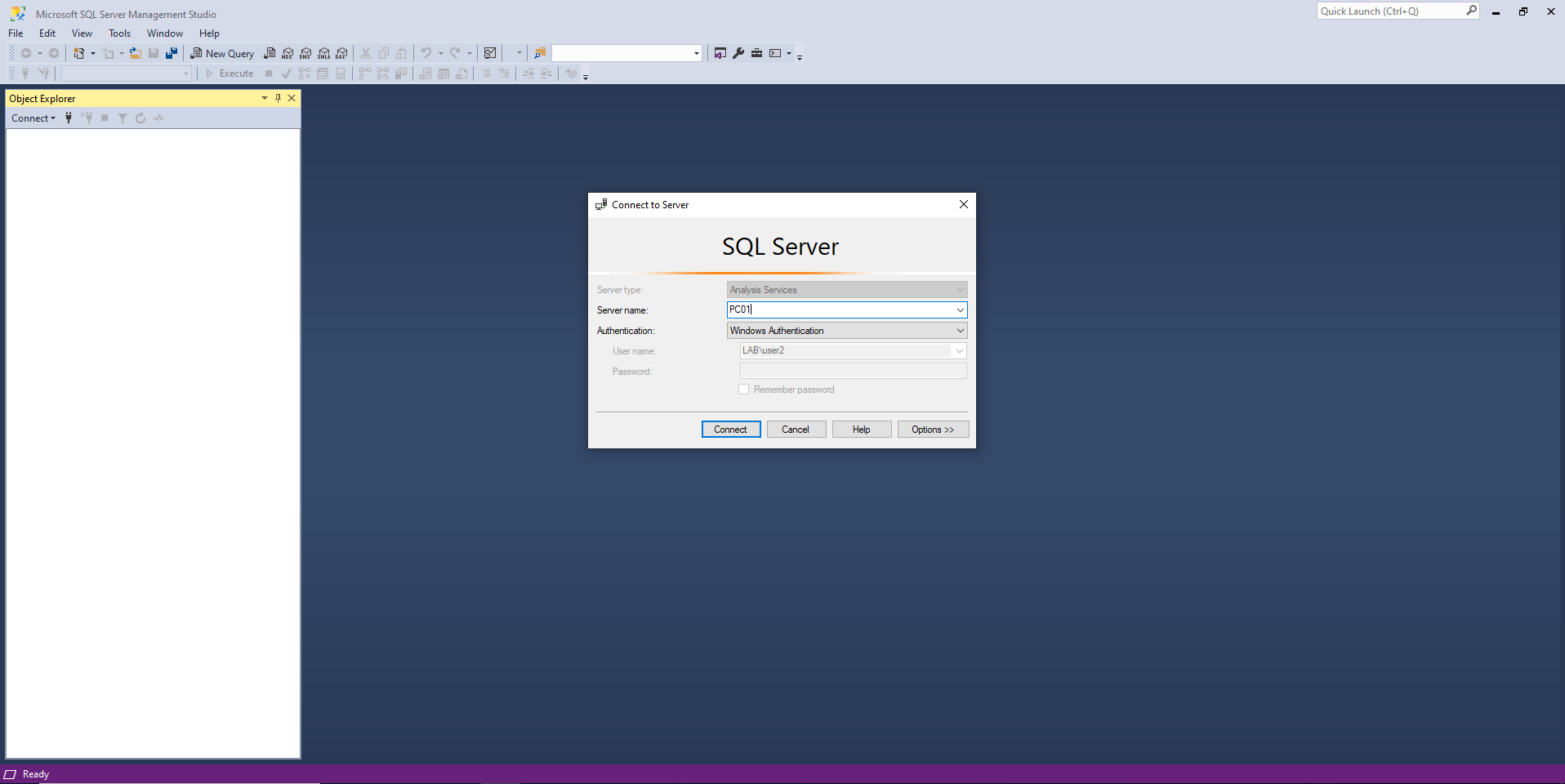Click the Connect button in dialog
This screenshot has width=1565, height=784.
(x=731, y=430)
